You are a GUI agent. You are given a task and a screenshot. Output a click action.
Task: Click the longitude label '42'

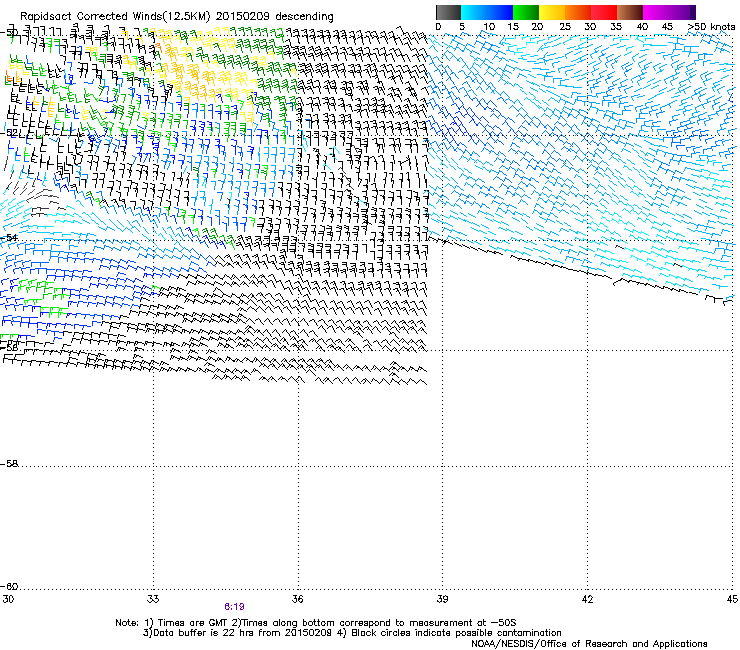coord(587,599)
